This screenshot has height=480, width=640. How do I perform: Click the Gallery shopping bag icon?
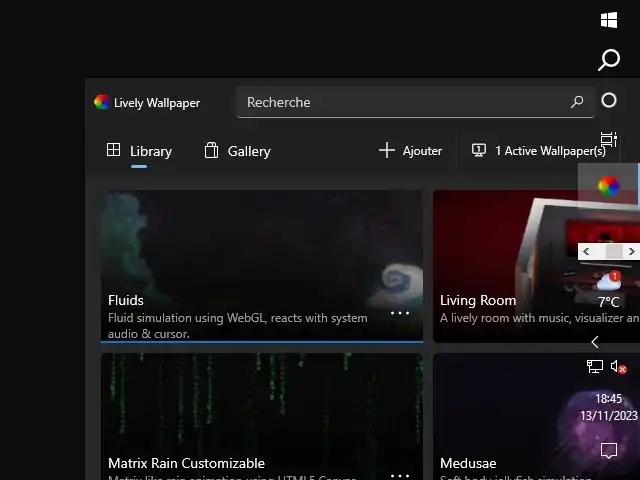[211, 150]
